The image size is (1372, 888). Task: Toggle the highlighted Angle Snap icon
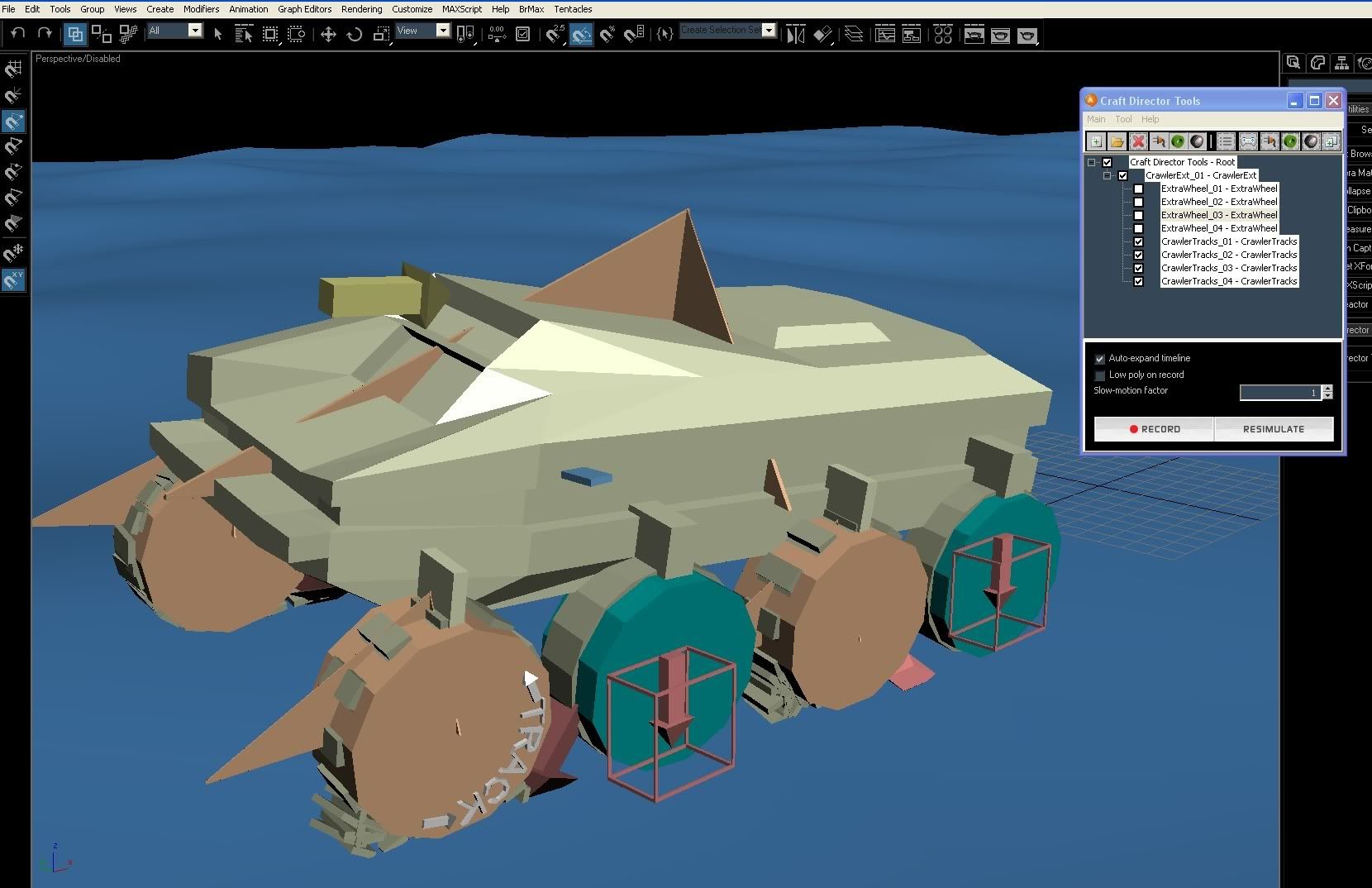pos(581,34)
